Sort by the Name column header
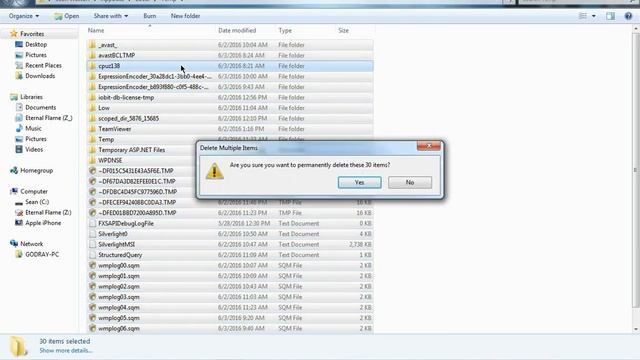640x360 pixels. click(x=96, y=31)
